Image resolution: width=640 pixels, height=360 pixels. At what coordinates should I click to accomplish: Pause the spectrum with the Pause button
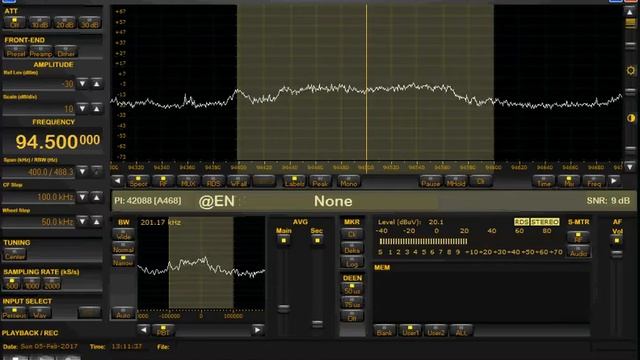(431, 182)
